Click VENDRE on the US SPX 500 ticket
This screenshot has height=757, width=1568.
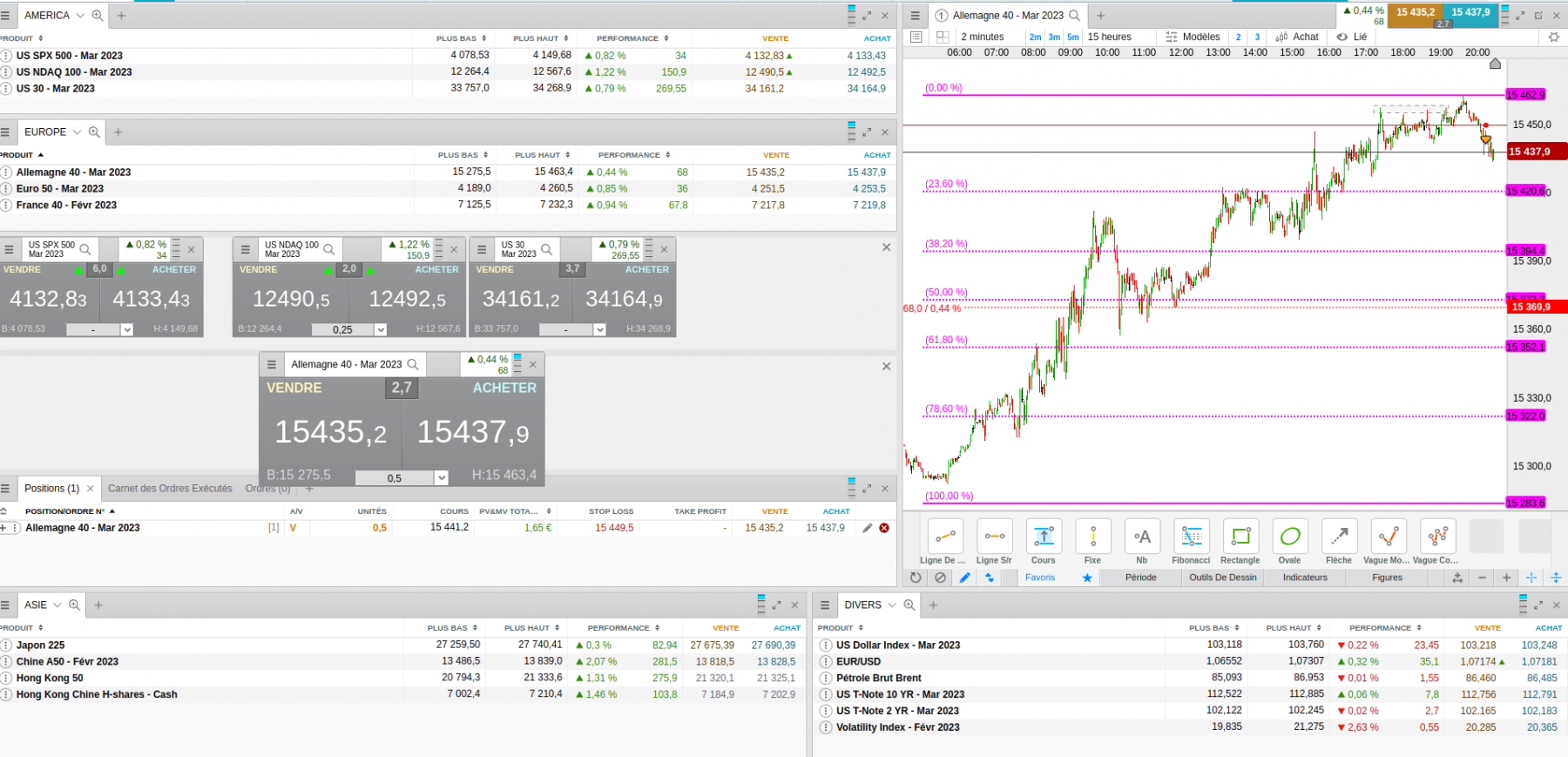click(22, 270)
